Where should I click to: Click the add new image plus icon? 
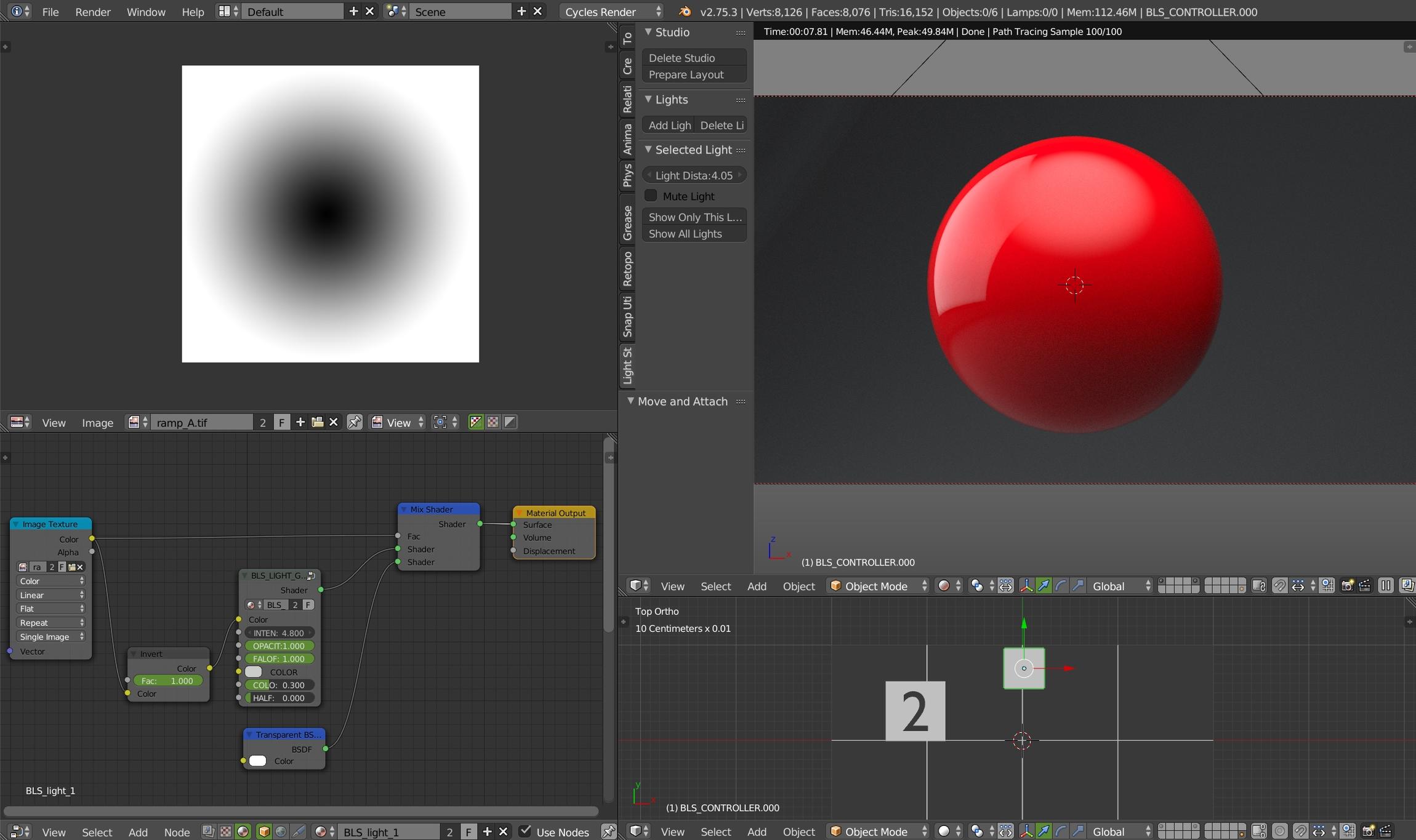300,422
